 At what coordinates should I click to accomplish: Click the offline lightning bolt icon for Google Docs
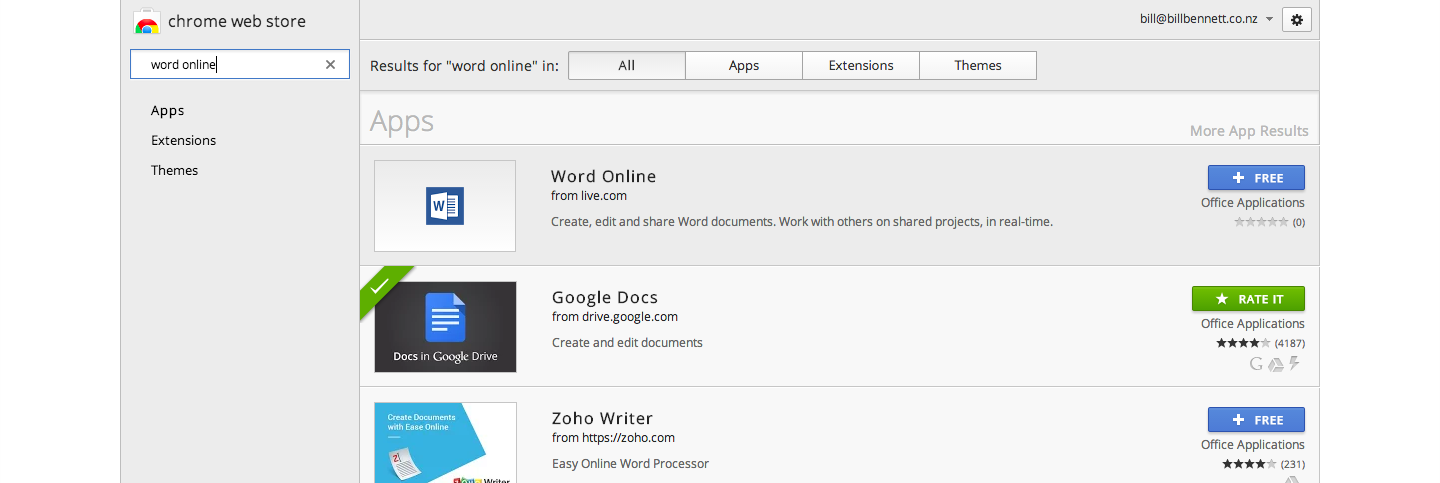(x=1294, y=364)
